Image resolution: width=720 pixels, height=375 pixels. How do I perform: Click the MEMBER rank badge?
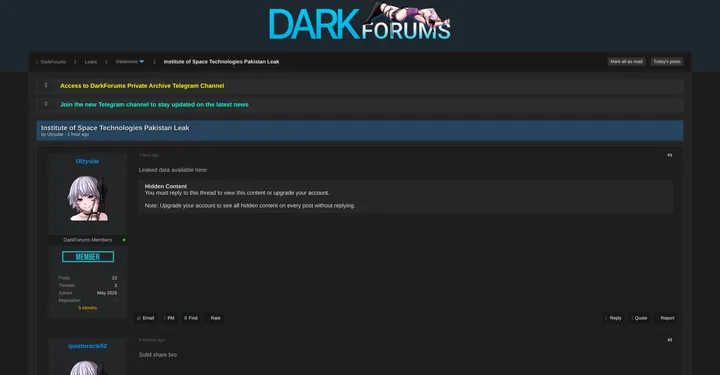click(x=88, y=257)
